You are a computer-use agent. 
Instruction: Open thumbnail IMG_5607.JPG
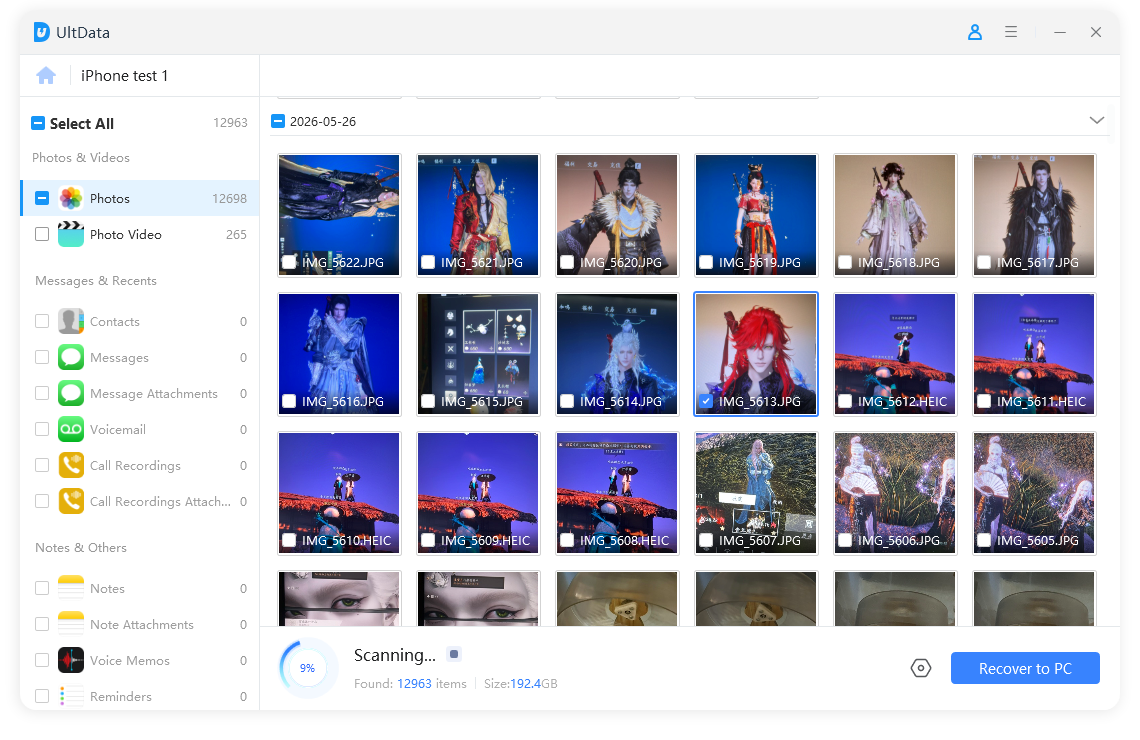pos(756,493)
